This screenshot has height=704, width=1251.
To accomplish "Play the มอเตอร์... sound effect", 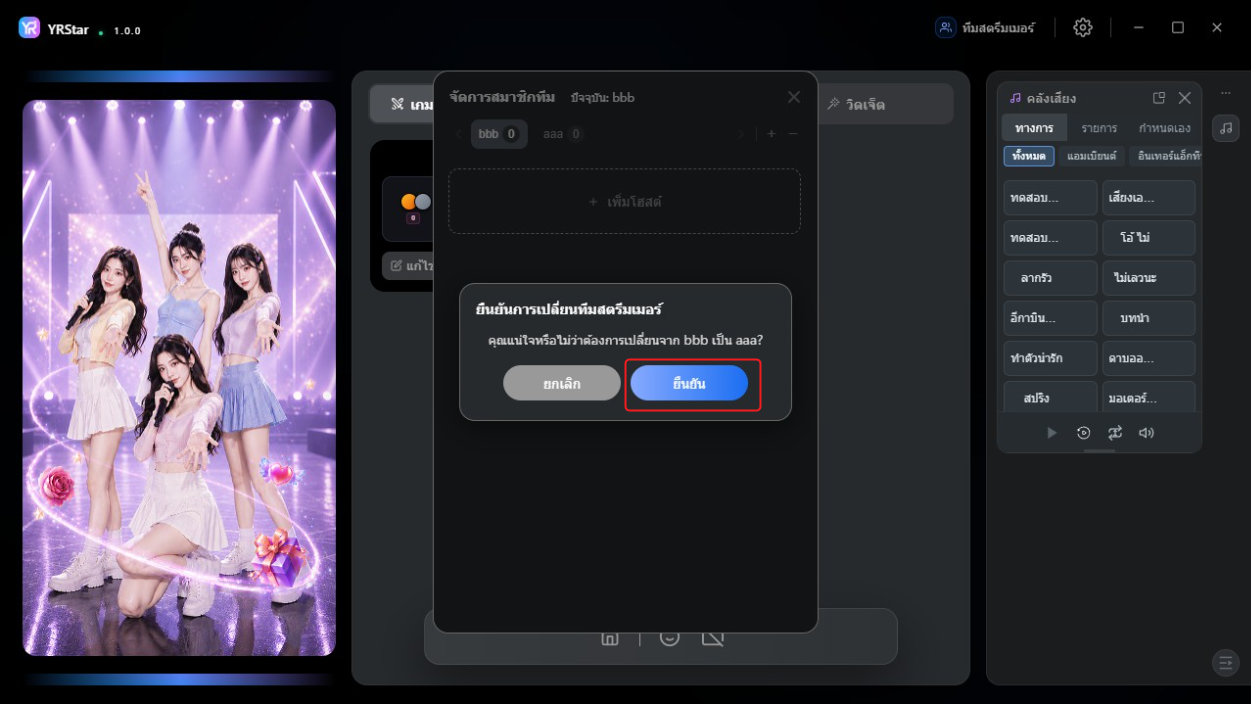I will (x=1148, y=397).
